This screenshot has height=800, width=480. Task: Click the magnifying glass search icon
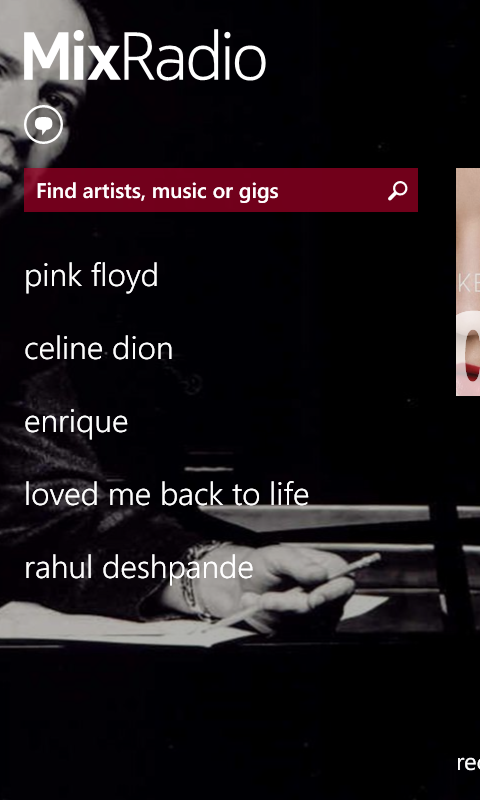tap(397, 191)
